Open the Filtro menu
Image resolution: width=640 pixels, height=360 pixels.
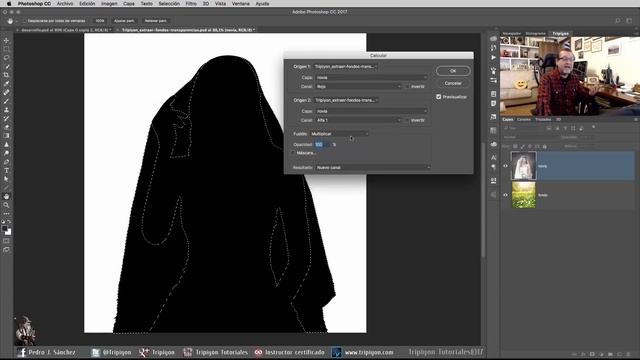pyautogui.click(x=191, y=4)
